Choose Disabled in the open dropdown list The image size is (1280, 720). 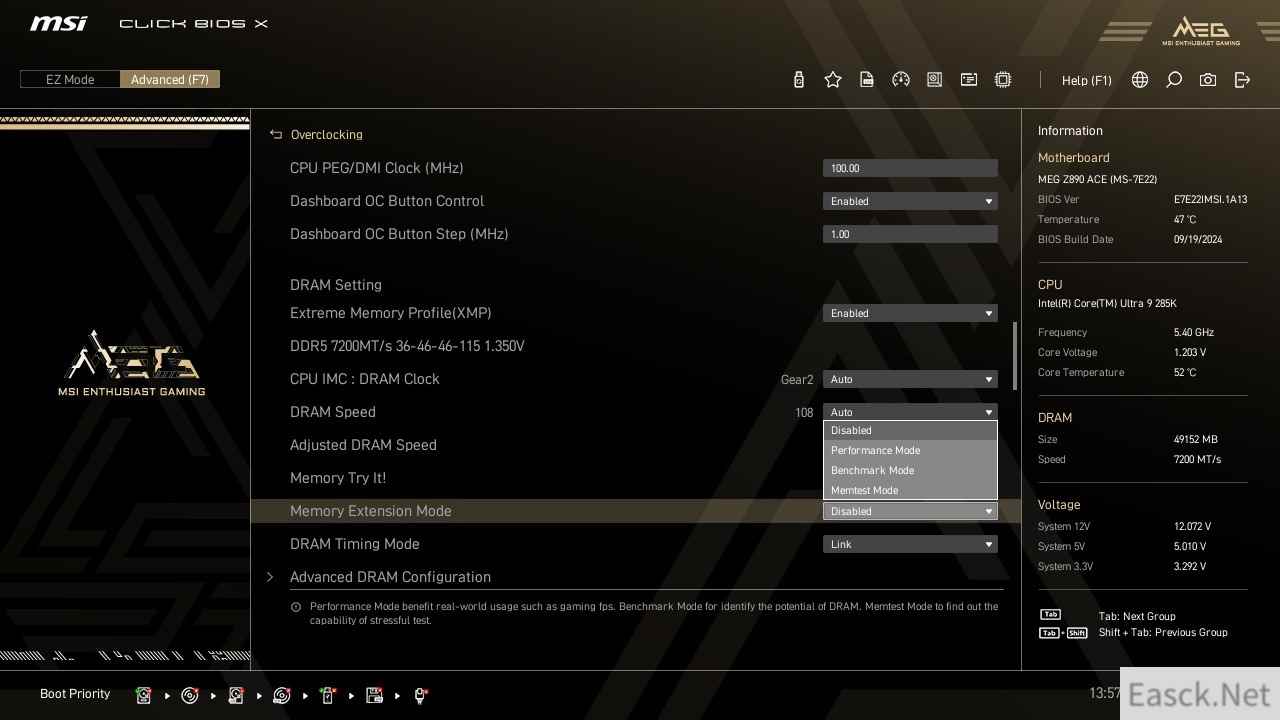[910, 431]
